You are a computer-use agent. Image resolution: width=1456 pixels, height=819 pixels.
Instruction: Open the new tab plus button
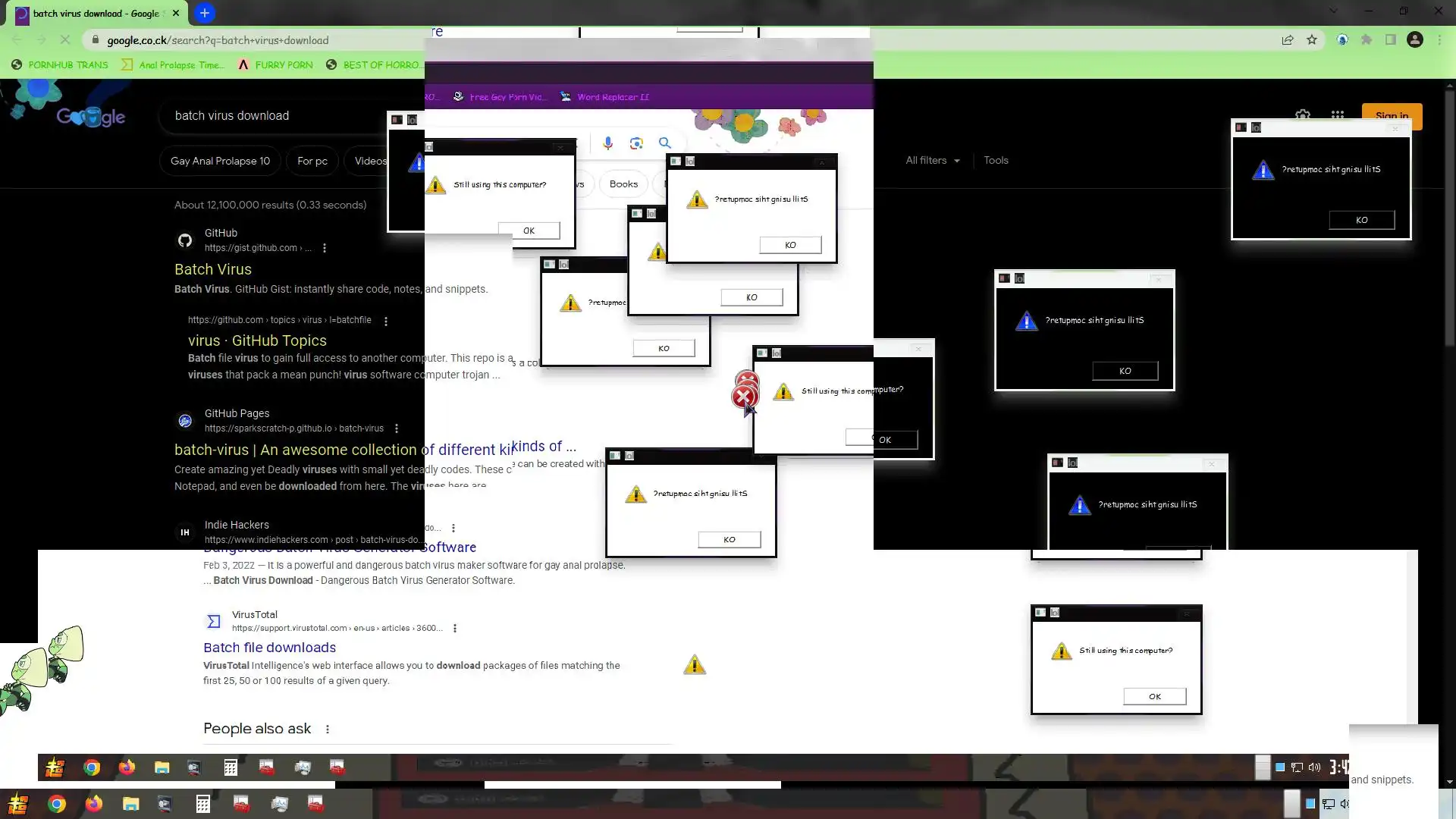(x=205, y=13)
